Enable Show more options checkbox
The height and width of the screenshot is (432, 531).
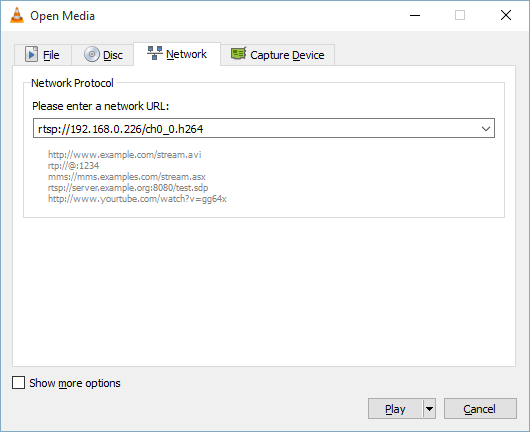[18, 383]
